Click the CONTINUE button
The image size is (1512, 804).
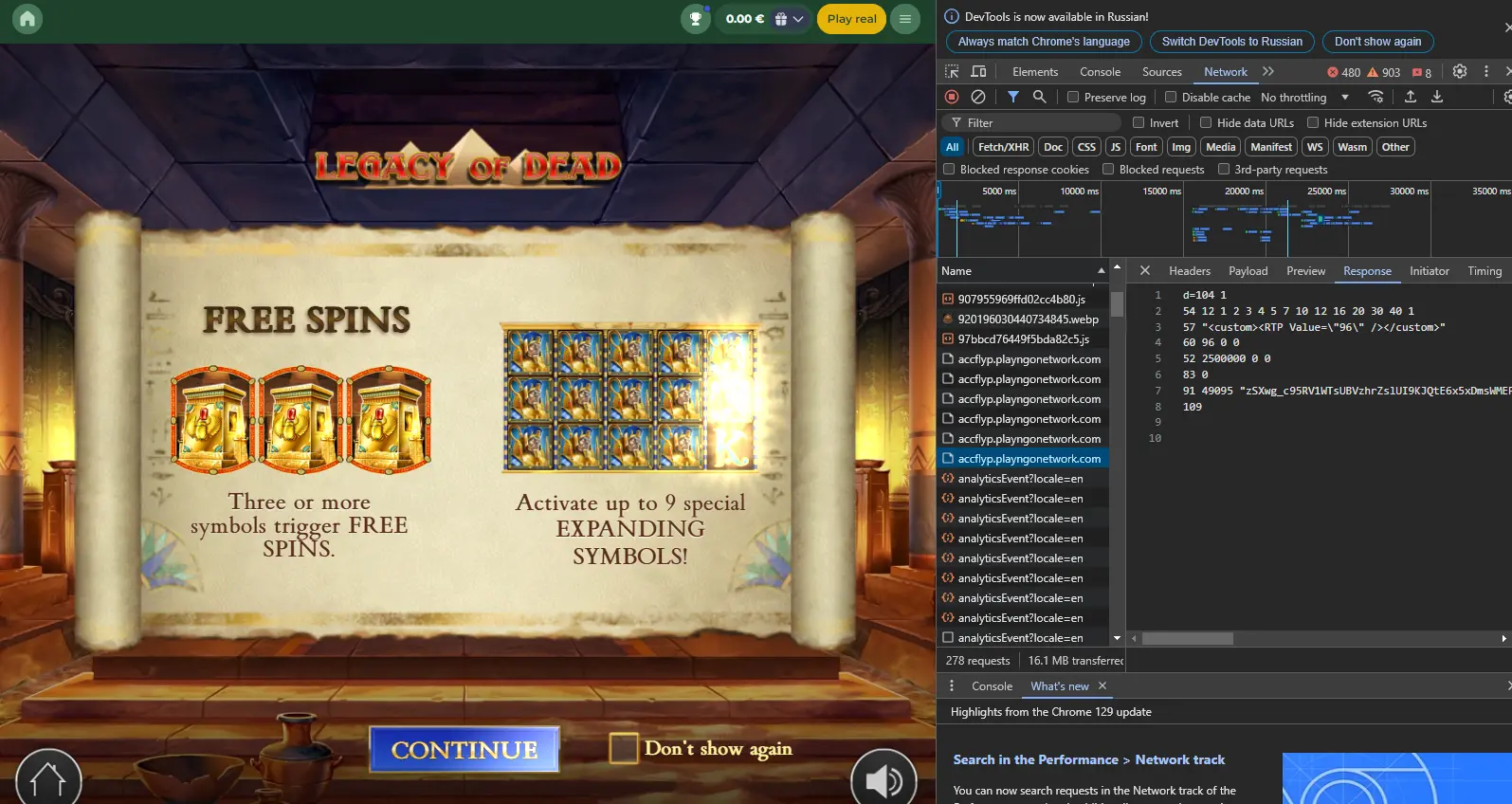point(465,750)
